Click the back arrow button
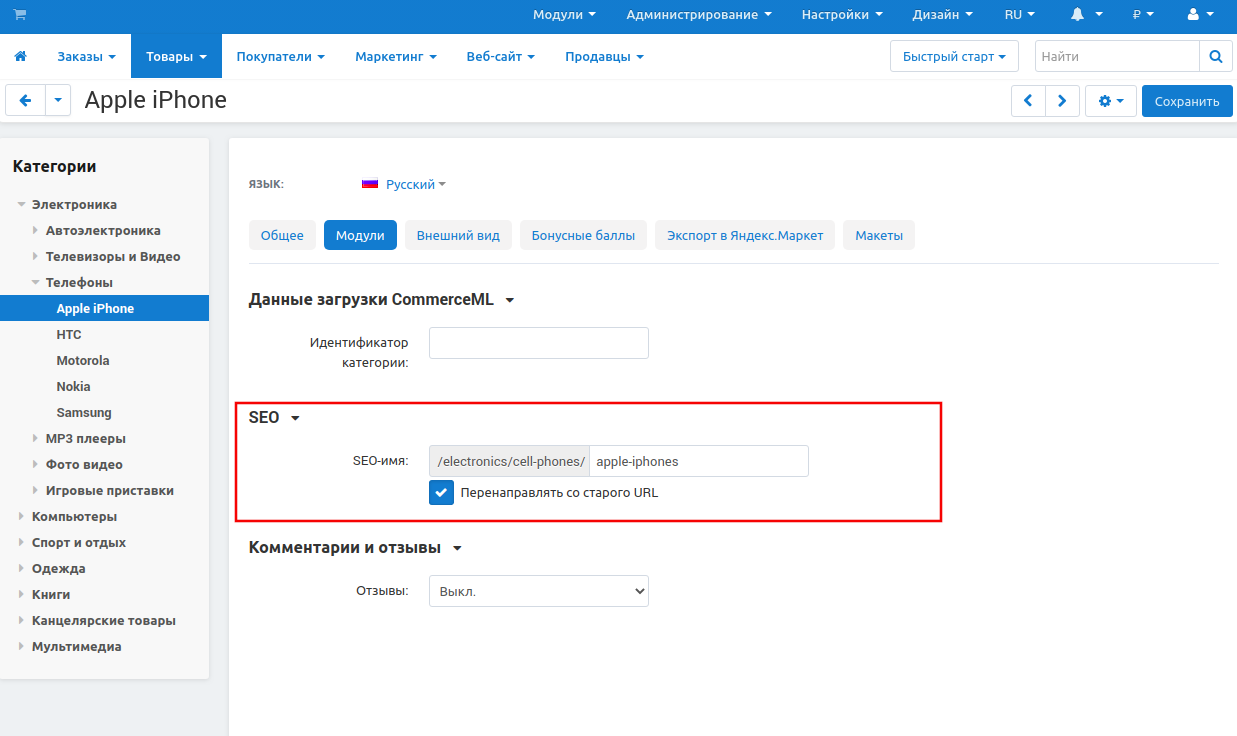 [x=26, y=101]
